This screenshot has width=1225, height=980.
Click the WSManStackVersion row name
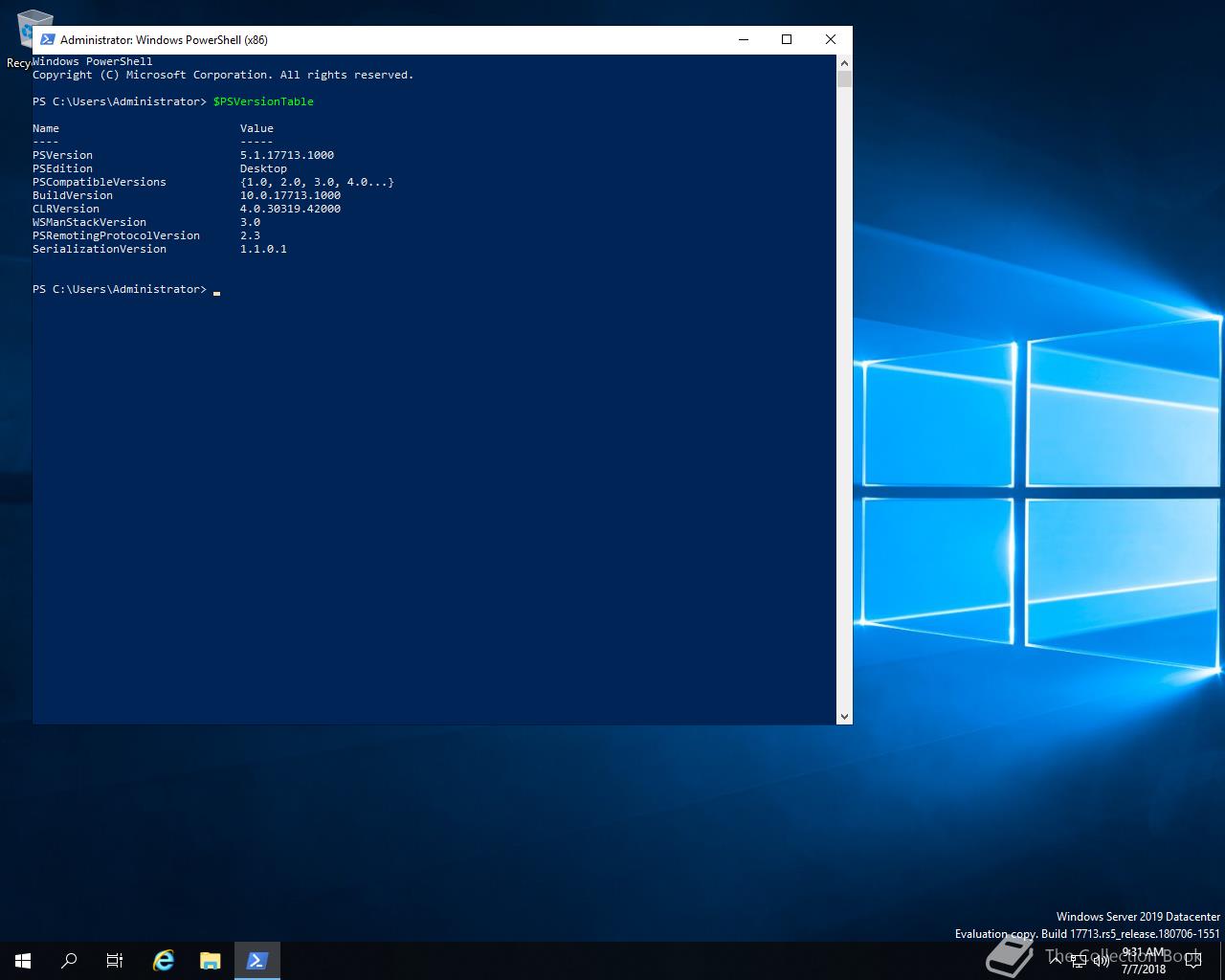tap(89, 222)
